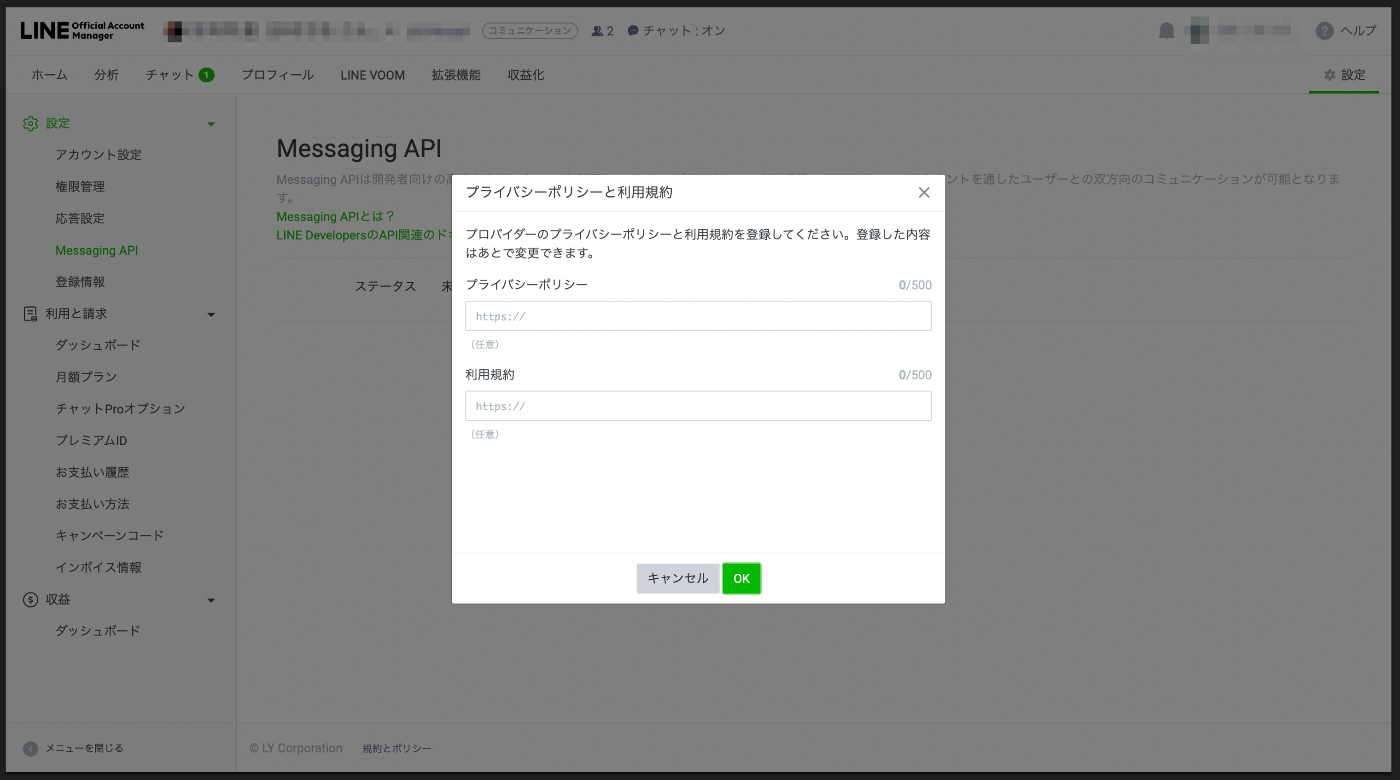
Task: Collapse the 収益 sidebar section
Action: click(x=211, y=601)
